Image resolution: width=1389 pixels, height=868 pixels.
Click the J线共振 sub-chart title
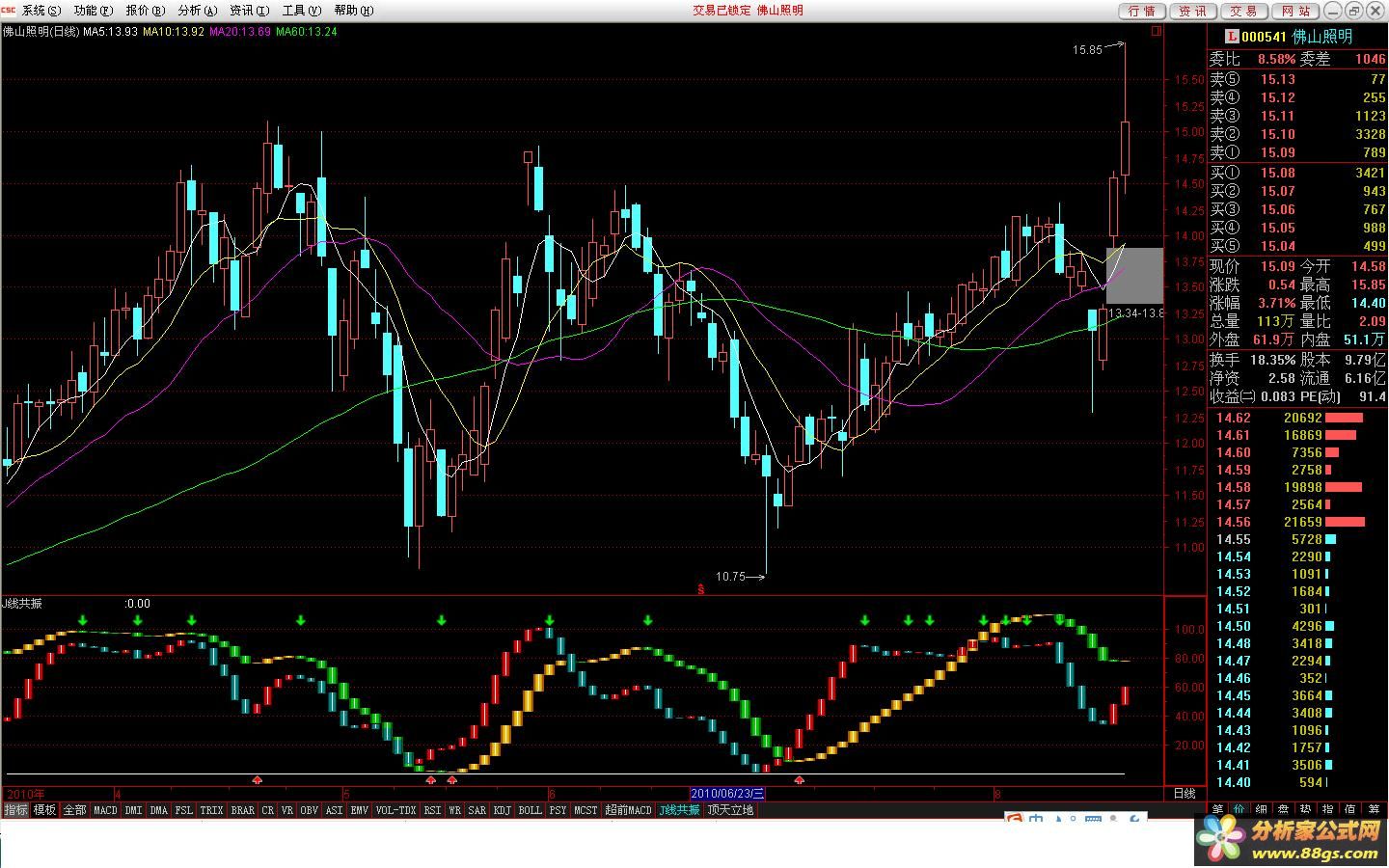23,604
